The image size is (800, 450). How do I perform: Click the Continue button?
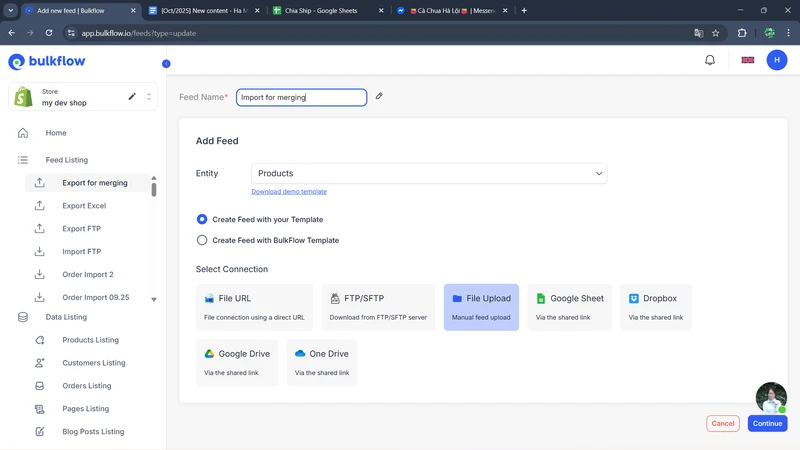[x=767, y=423]
